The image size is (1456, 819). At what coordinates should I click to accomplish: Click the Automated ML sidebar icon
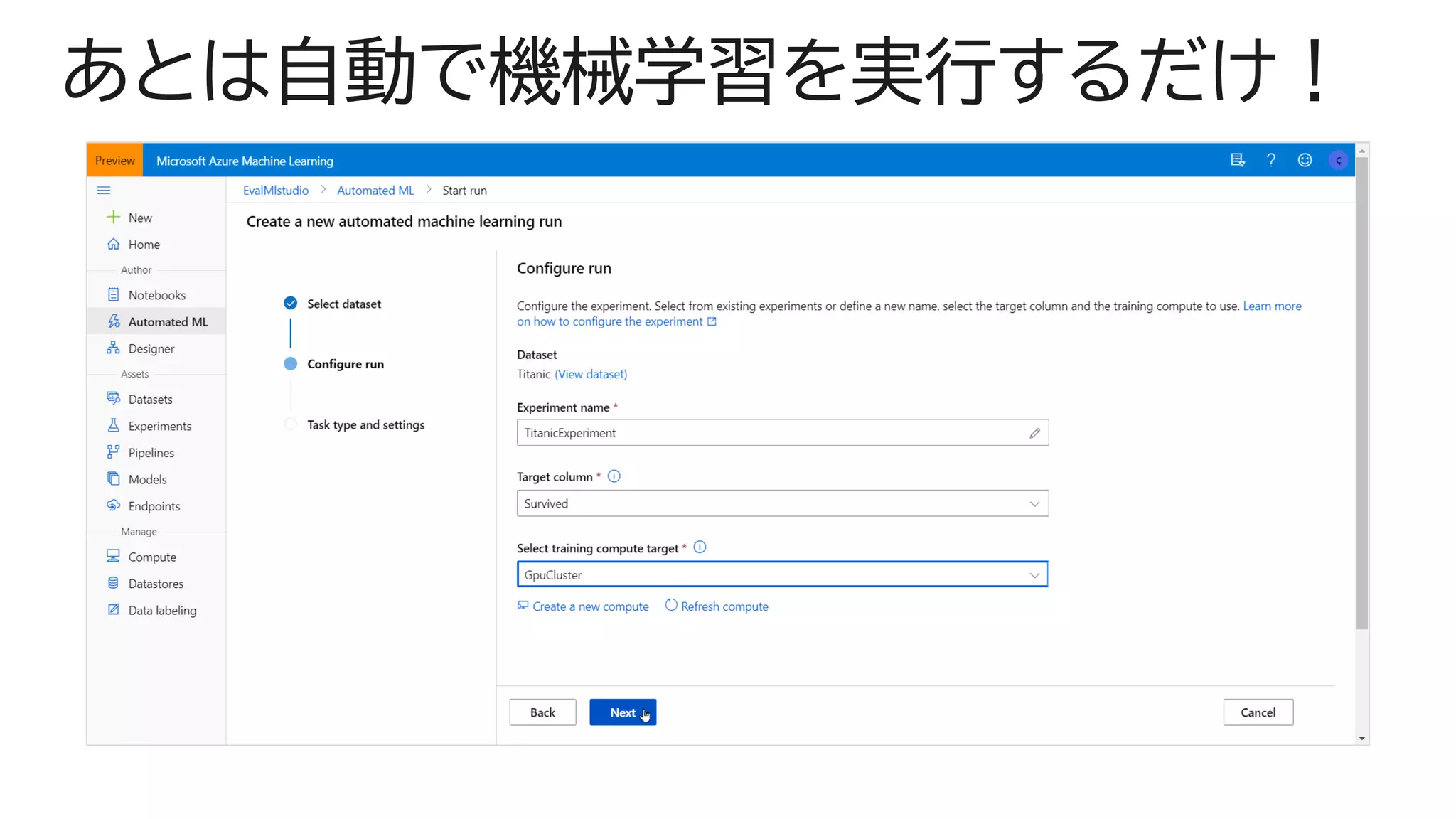pyautogui.click(x=113, y=321)
